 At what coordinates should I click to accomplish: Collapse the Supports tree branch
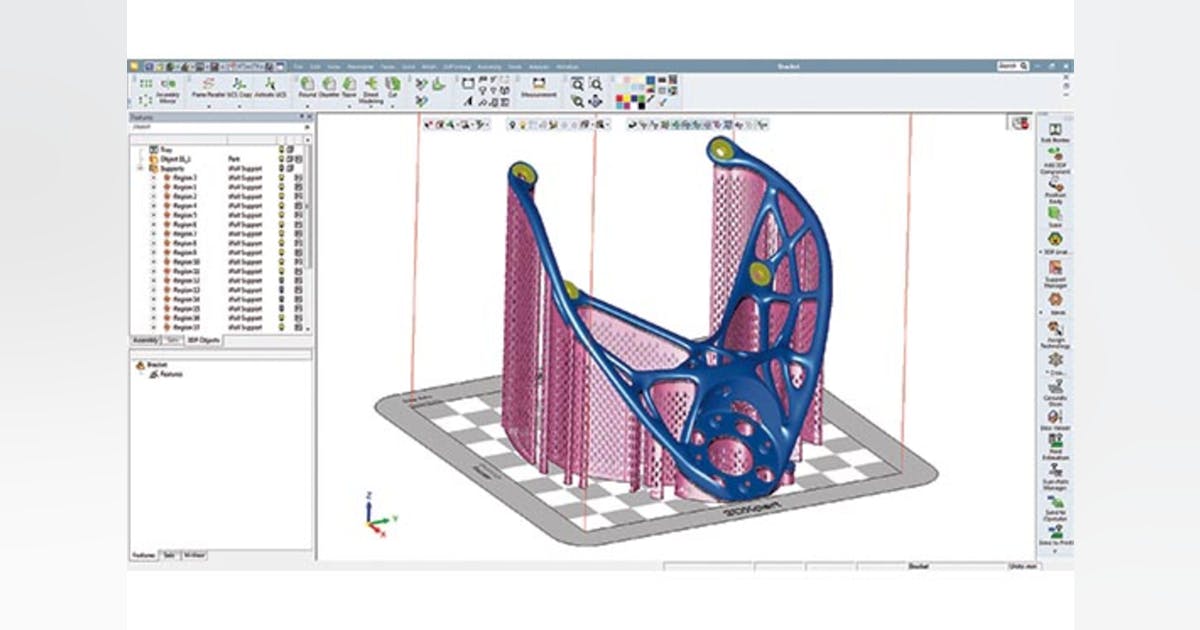(x=139, y=167)
